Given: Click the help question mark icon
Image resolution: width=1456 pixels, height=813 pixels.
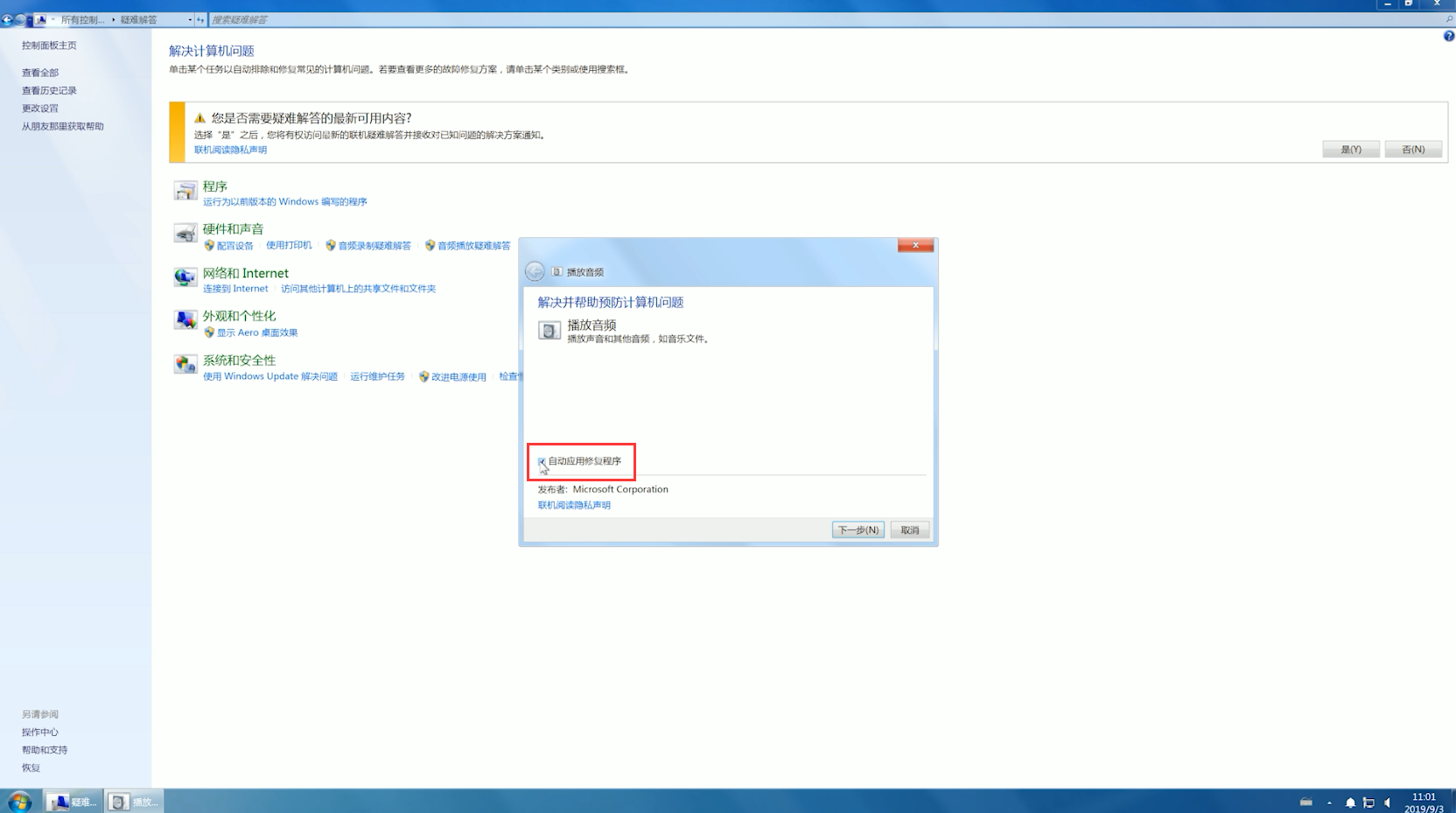Looking at the screenshot, I should [x=1448, y=36].
